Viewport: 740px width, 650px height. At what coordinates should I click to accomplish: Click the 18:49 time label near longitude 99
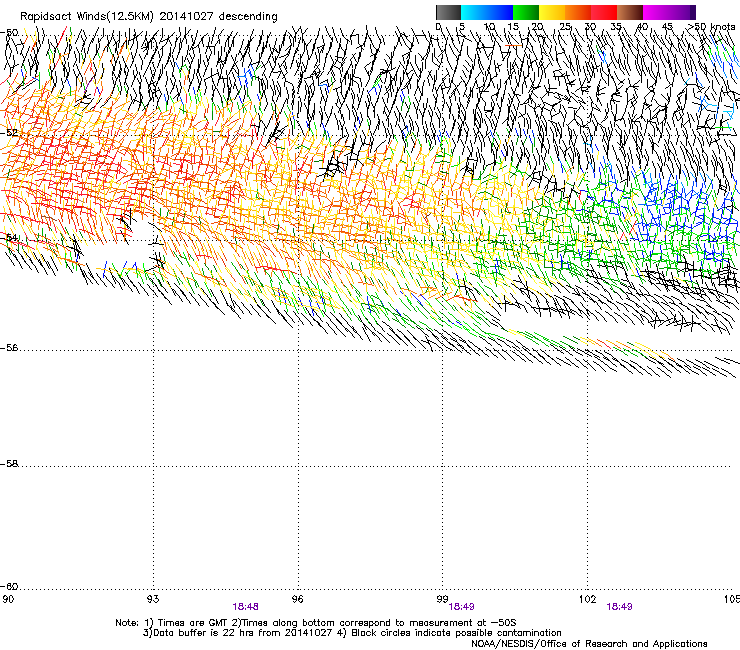(461, 607)
